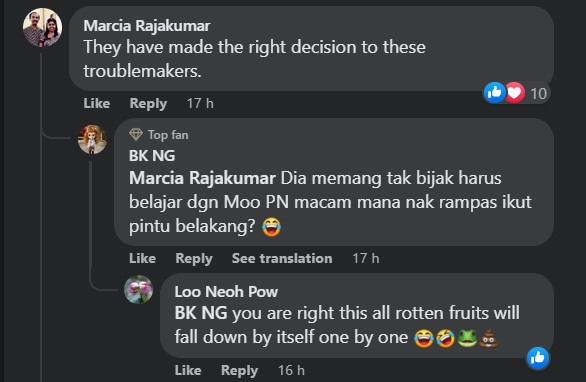586x382 pixels.
Task: Click the 16 h timestamp on last reply
Action: point(291,370)
